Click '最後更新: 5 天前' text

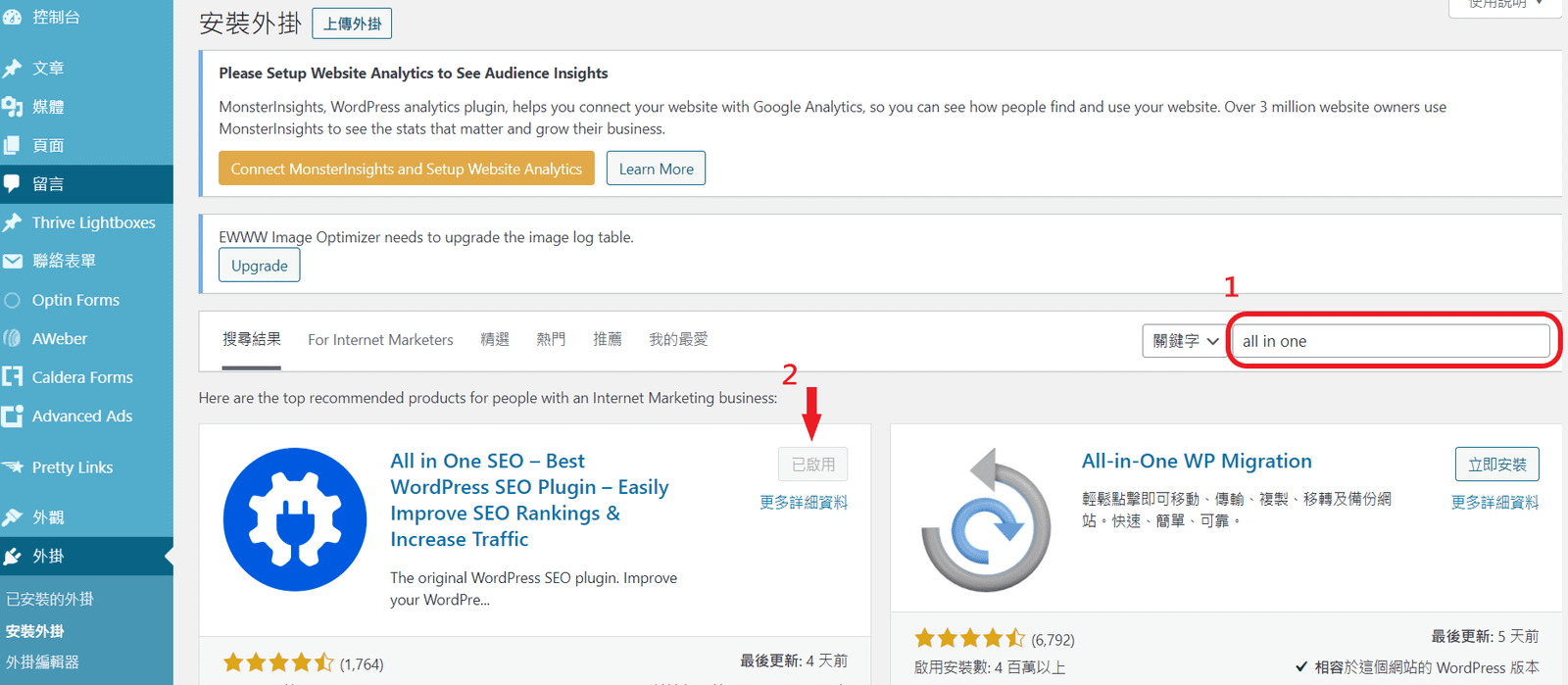point(1485,637)
